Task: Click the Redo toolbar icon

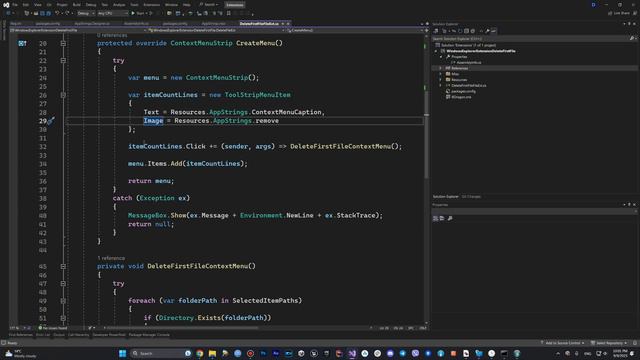Action: click(67, 13)
